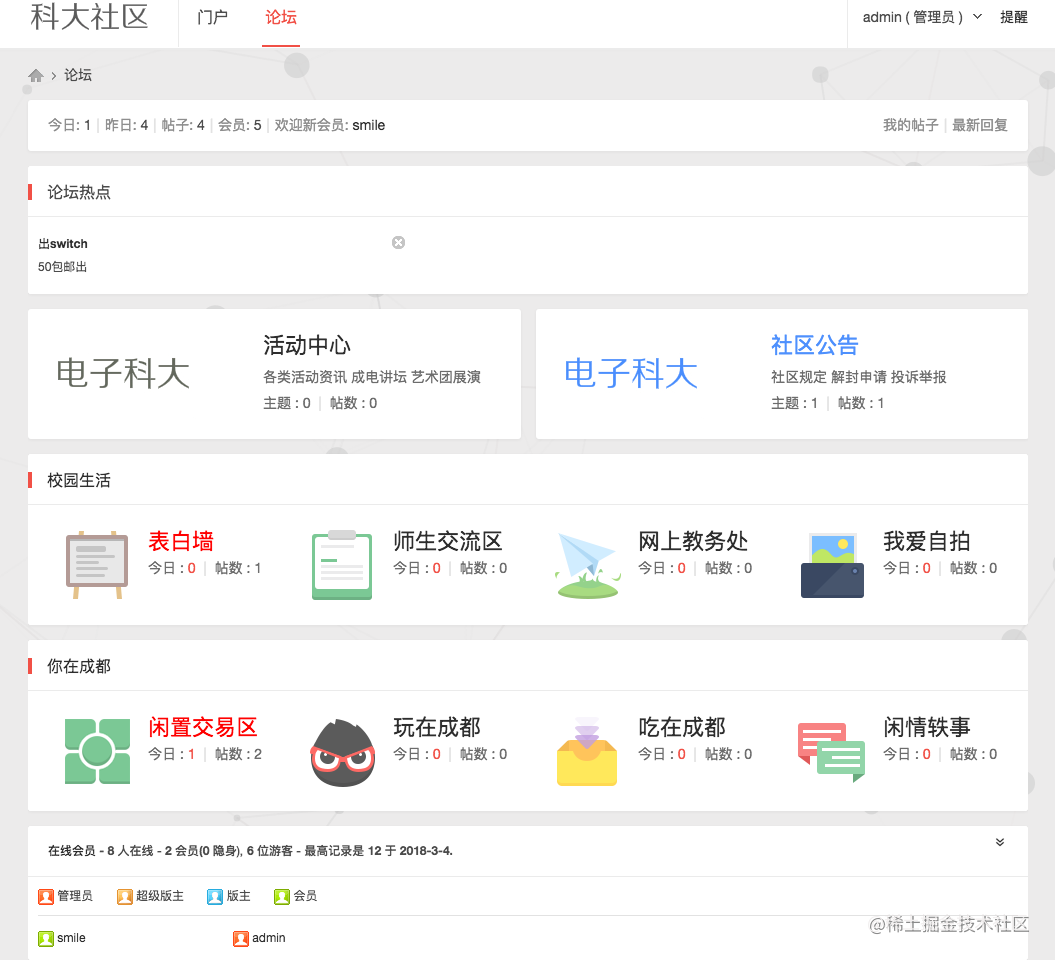Click 社区规定 解封申请 投诉举报 description

tap(859, 377)
